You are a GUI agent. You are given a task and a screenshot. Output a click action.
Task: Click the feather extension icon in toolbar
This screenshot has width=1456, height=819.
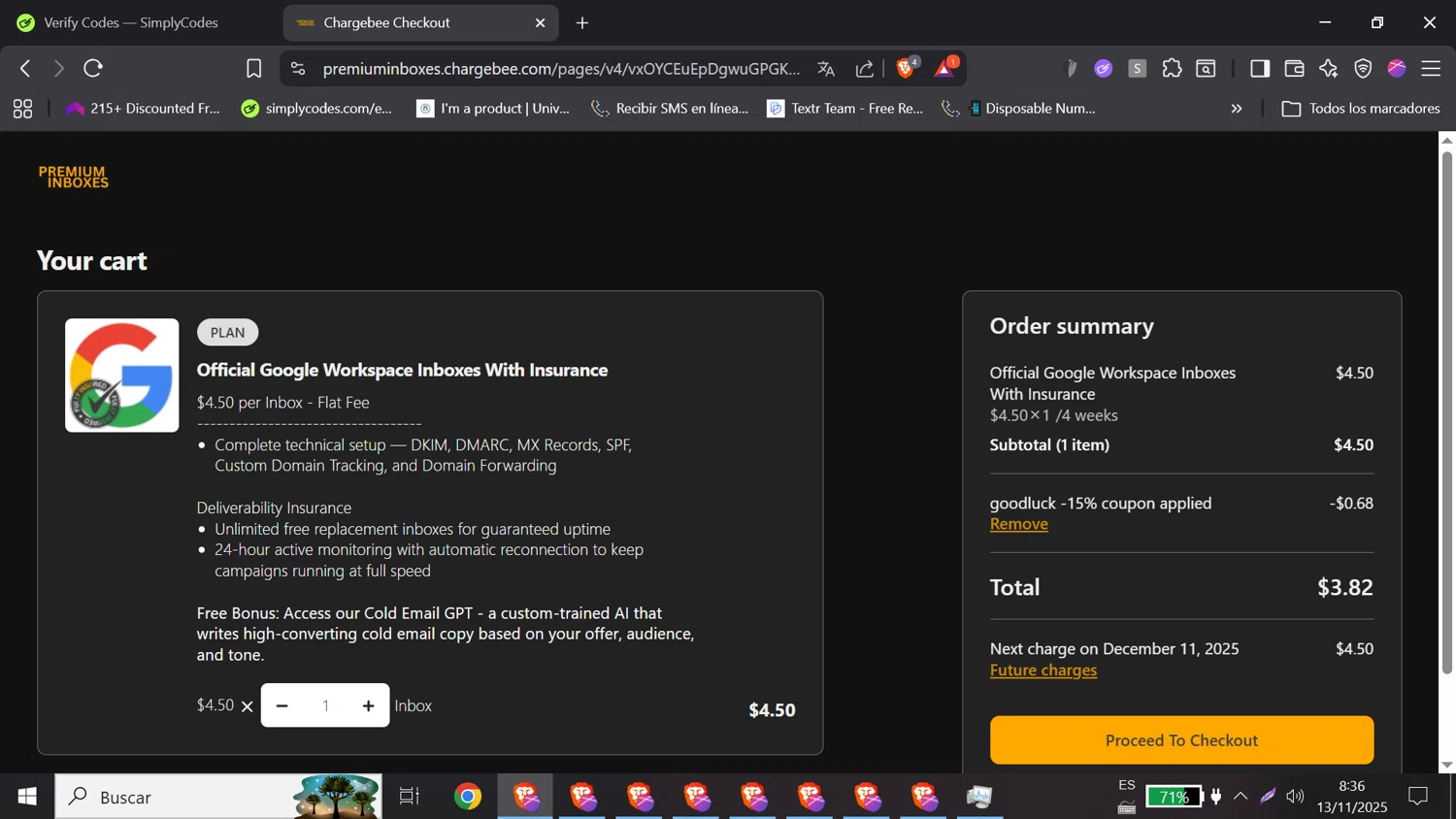[1071, 69]
